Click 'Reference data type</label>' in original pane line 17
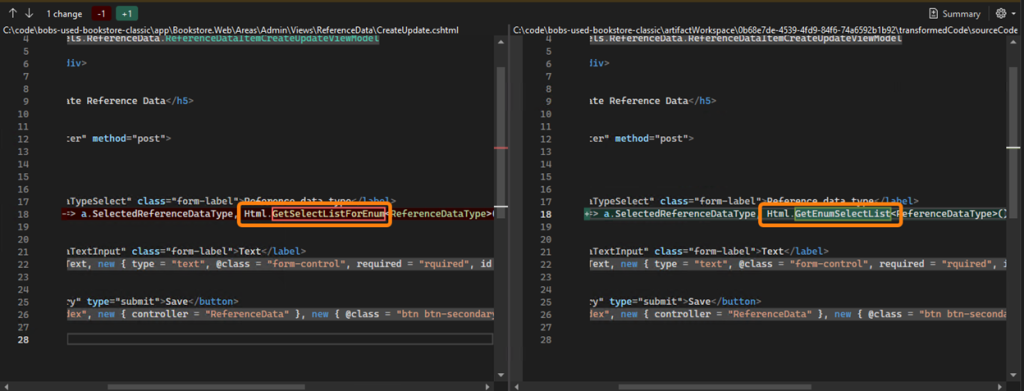1024x391 pixels. (x=319, y=202)
